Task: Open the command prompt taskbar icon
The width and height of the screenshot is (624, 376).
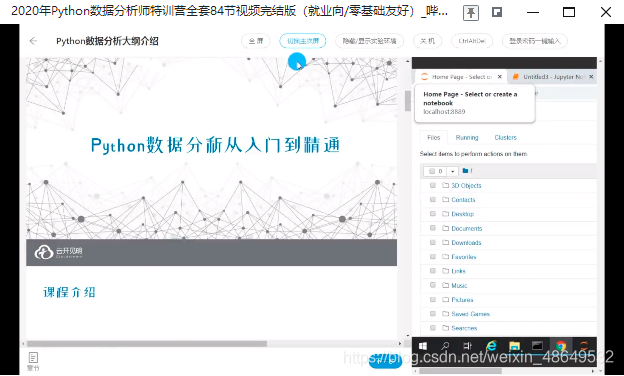Action: 538,346
